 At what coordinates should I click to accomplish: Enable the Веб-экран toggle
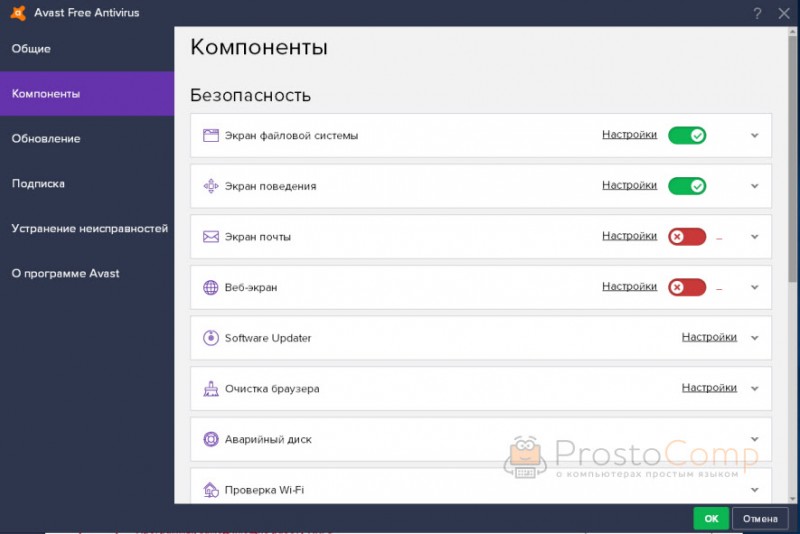(687, 287)
